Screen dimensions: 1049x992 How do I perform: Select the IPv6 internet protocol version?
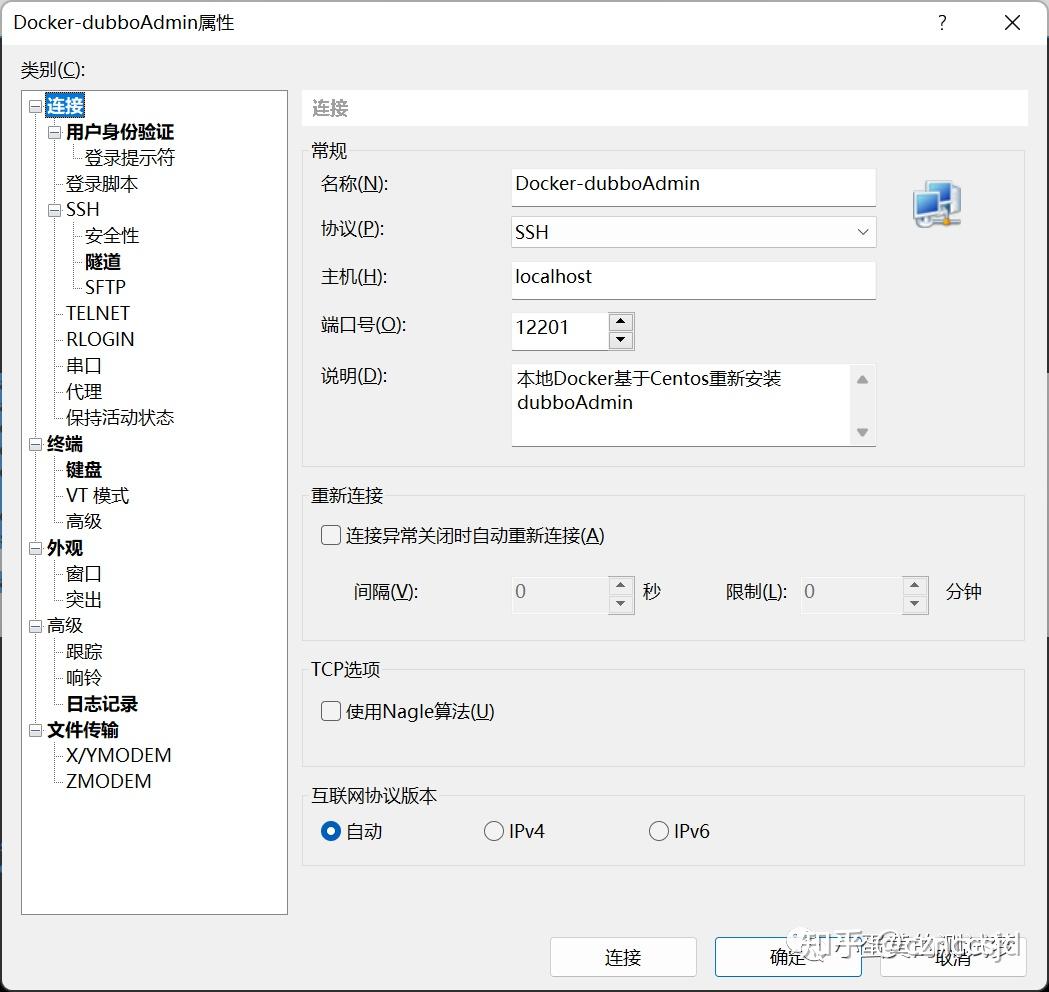click(x=659, y=831)
